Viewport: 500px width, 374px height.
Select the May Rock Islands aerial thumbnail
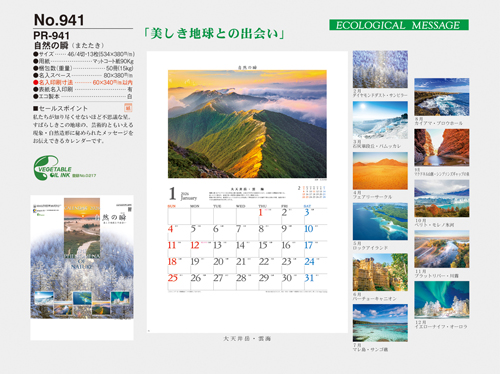click(380, 221)
